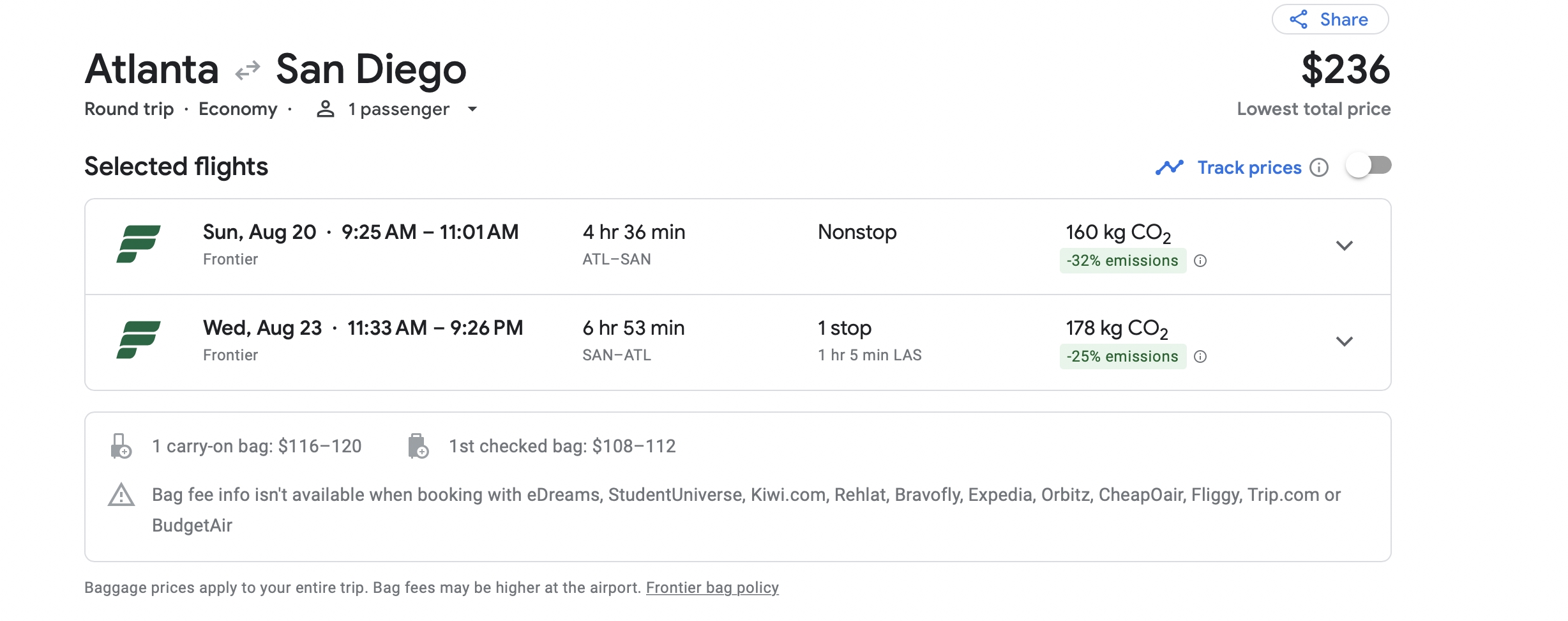Viewport: 1568px width, 621px height.
Task: Expand the Wed, Aug 23 flight details
Action: (1345, 342)
